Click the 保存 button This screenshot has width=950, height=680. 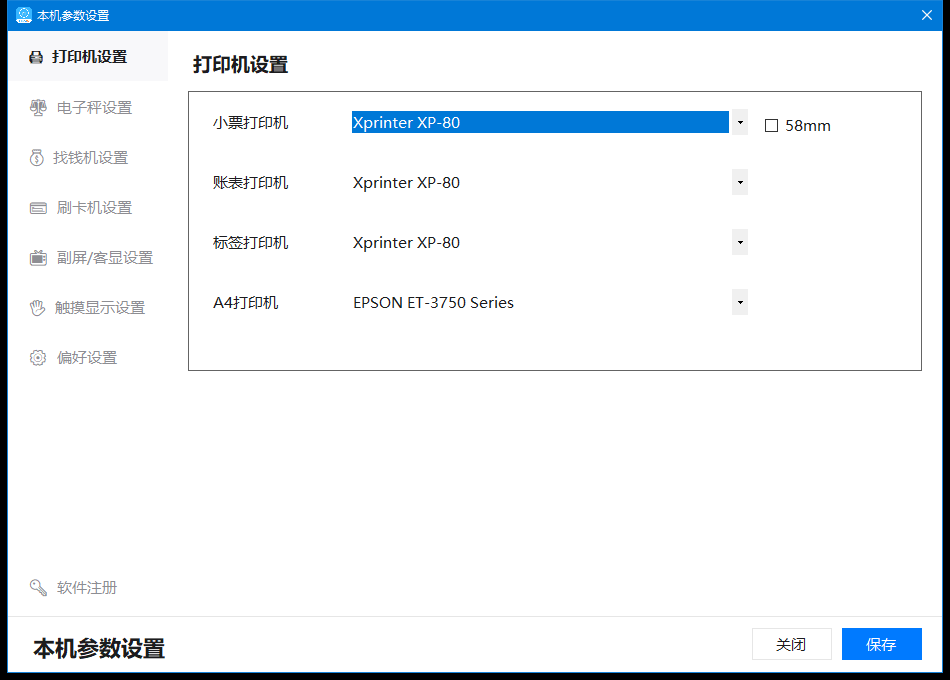(882, 644)
